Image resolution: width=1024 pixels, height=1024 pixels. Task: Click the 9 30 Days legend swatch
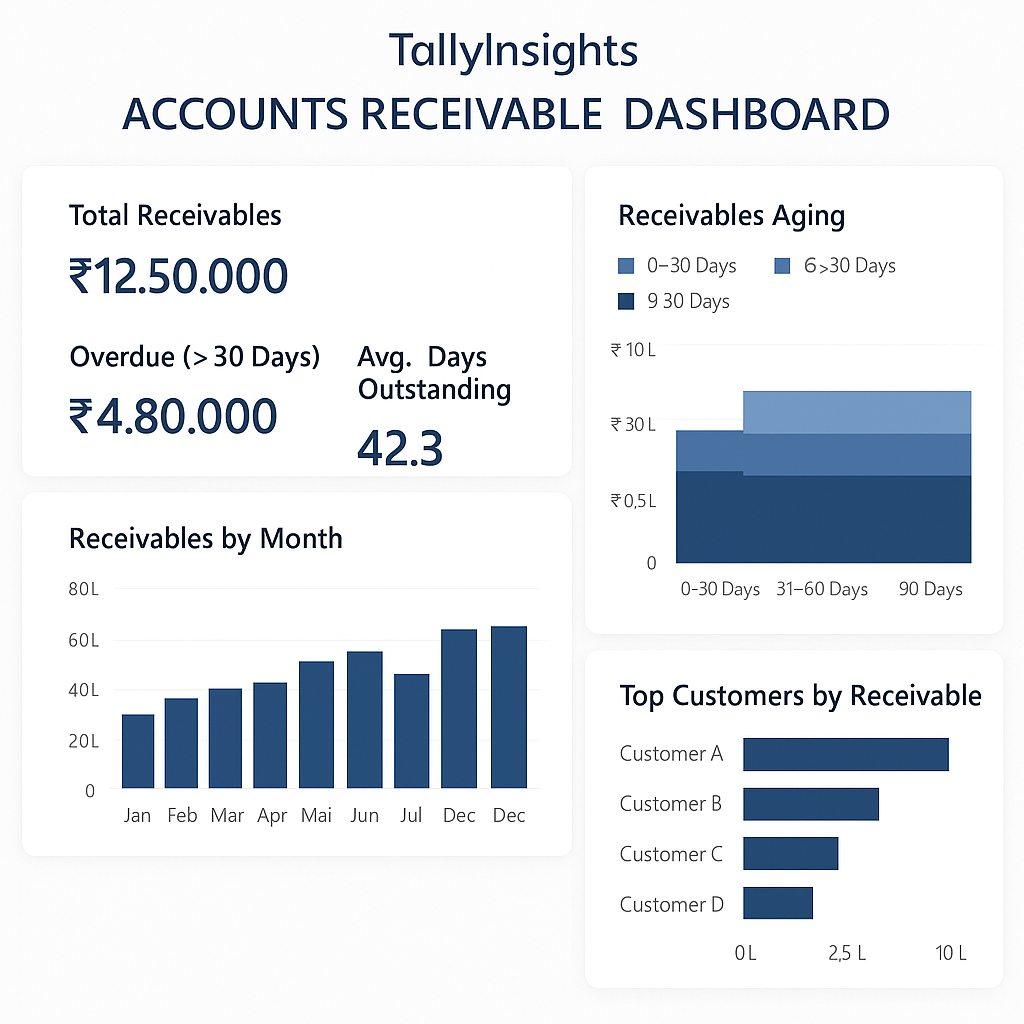[626, 301]
